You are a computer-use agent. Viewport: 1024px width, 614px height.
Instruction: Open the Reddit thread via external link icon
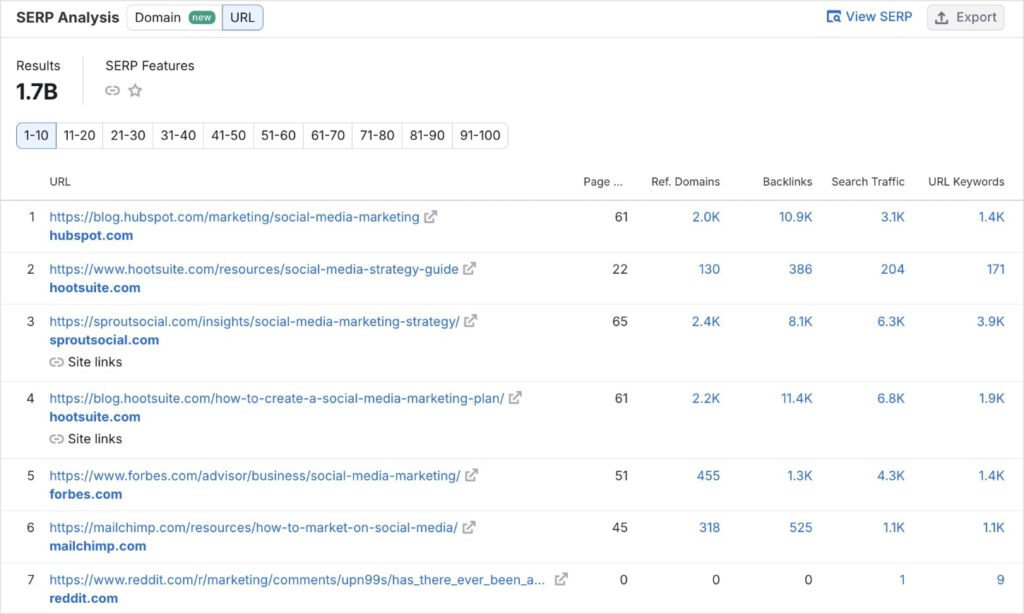(560, 579)
